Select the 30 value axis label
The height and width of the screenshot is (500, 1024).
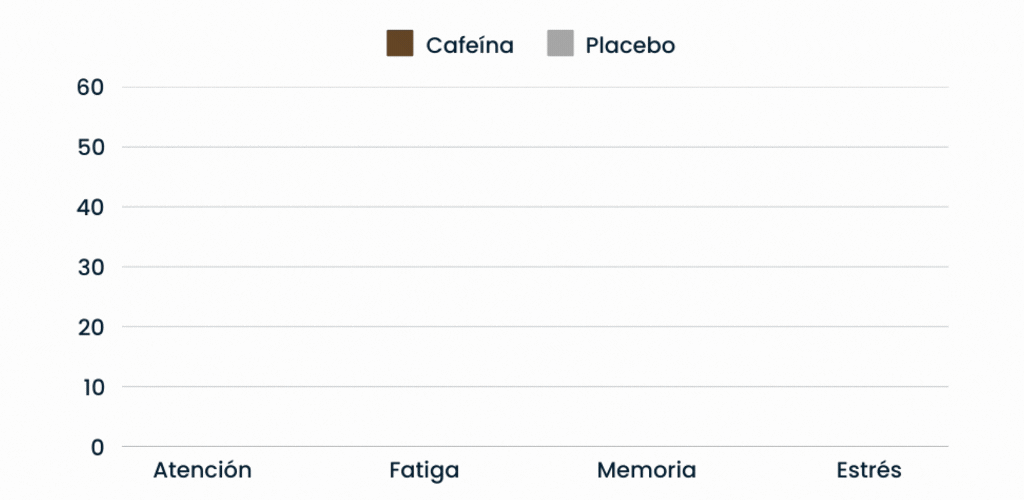click(x=90, y=267)
